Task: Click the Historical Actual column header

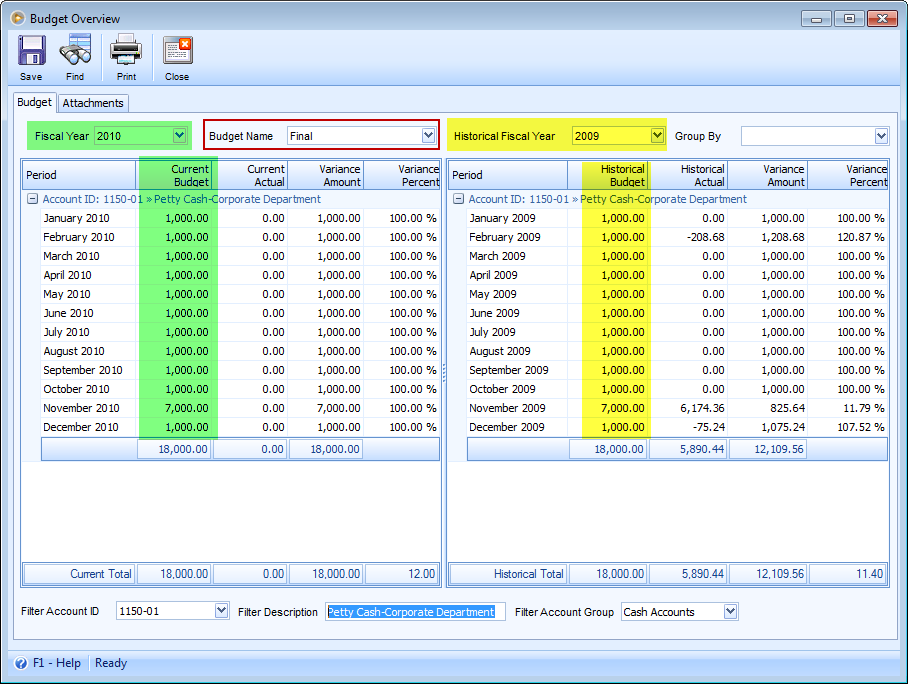Action: point(688,175)
